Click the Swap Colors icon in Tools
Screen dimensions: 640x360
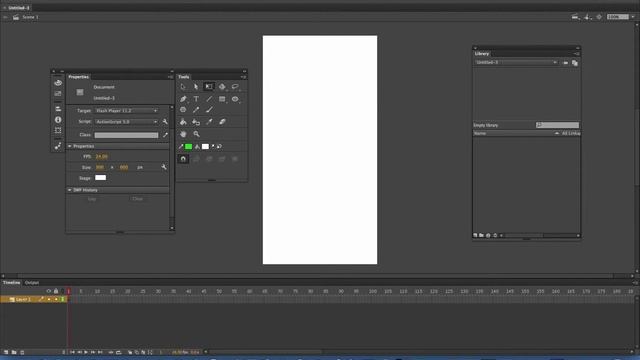[x=219, y=146]
